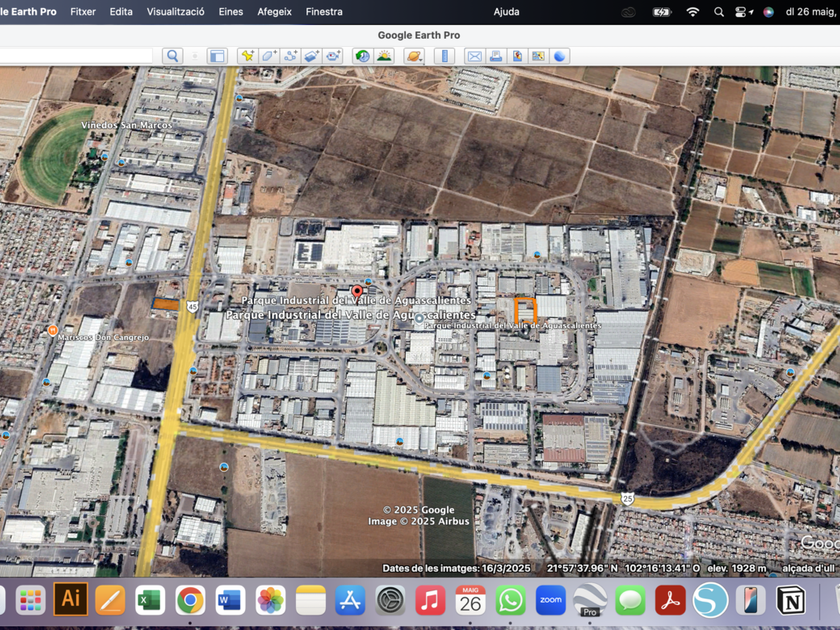The width and height of the screenshot is (840, 630).
Task: Open the Eines menu
Action: pos(231,12)
